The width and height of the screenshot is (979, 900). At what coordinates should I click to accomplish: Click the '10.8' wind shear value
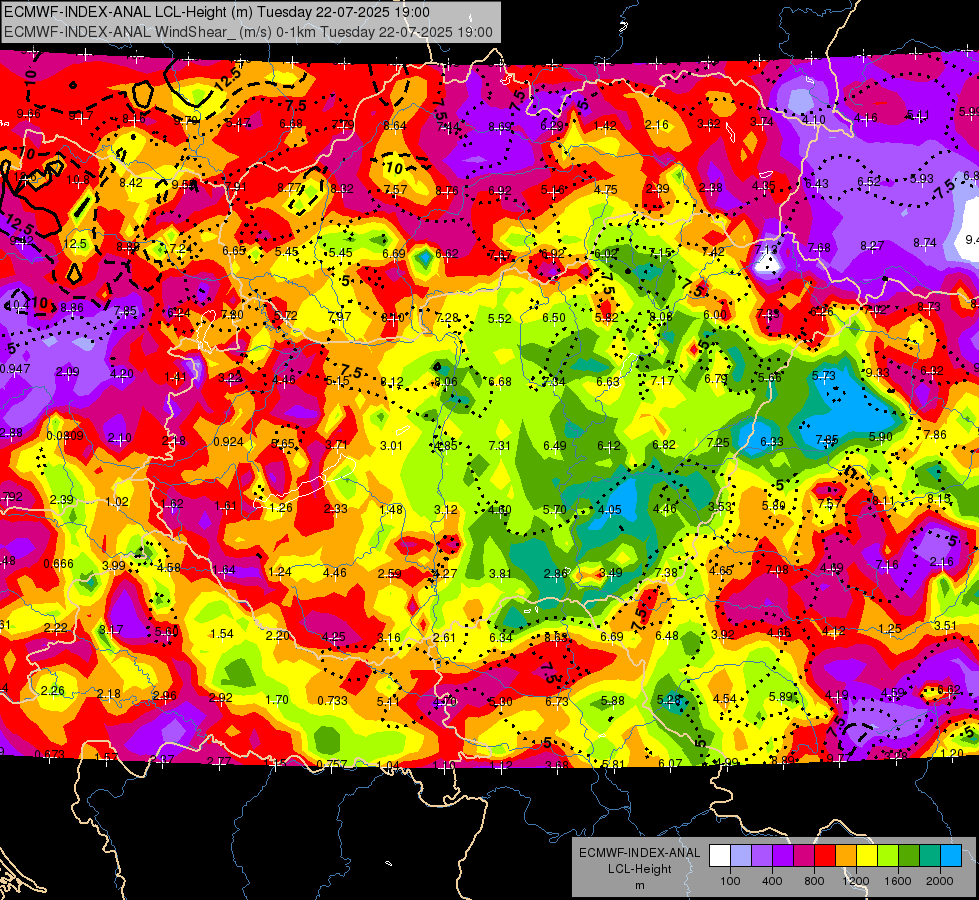[77, 180]
